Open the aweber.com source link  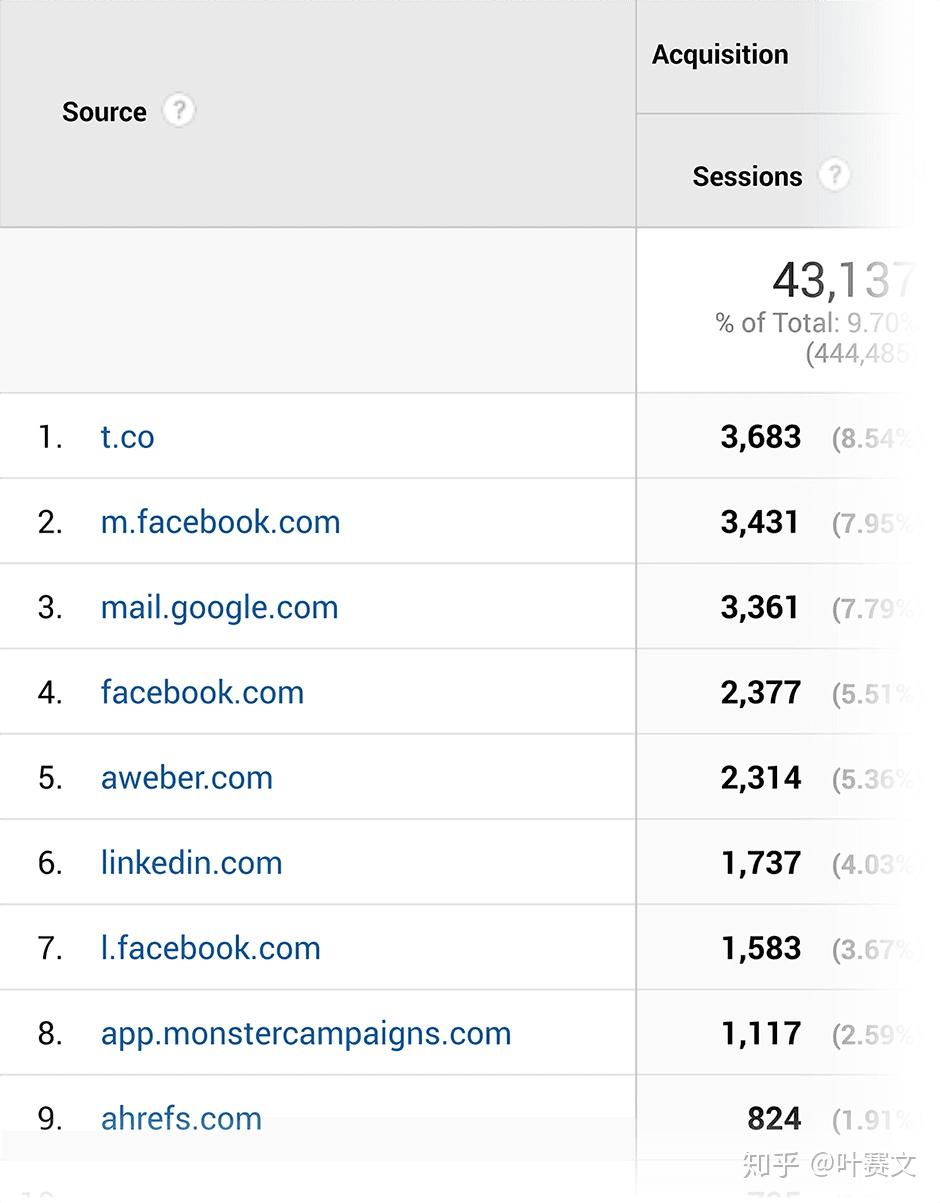(x=186, y=777)
